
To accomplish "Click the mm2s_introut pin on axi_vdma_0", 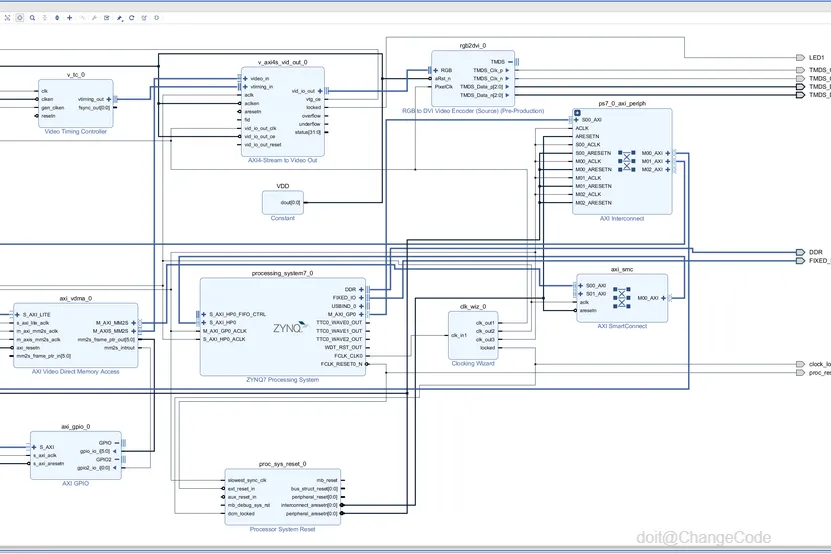I will [119, 348].
